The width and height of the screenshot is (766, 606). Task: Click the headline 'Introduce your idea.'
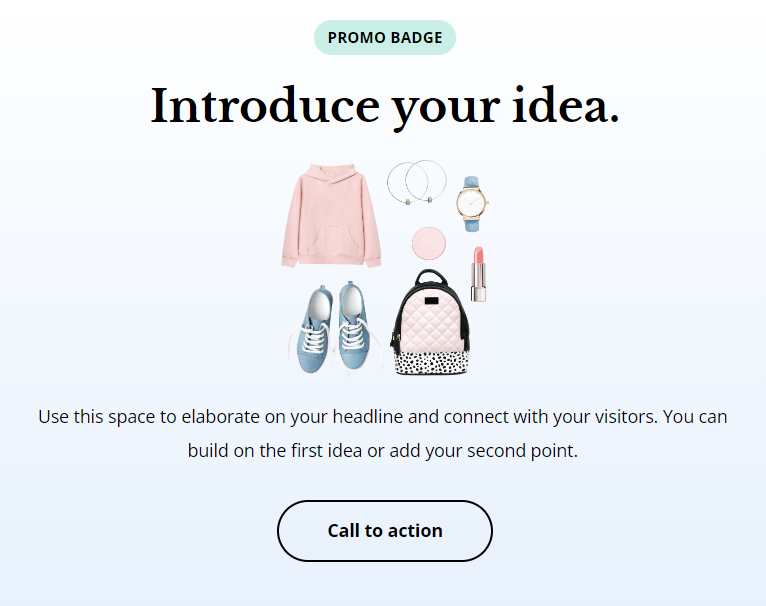tap(385, 106)
